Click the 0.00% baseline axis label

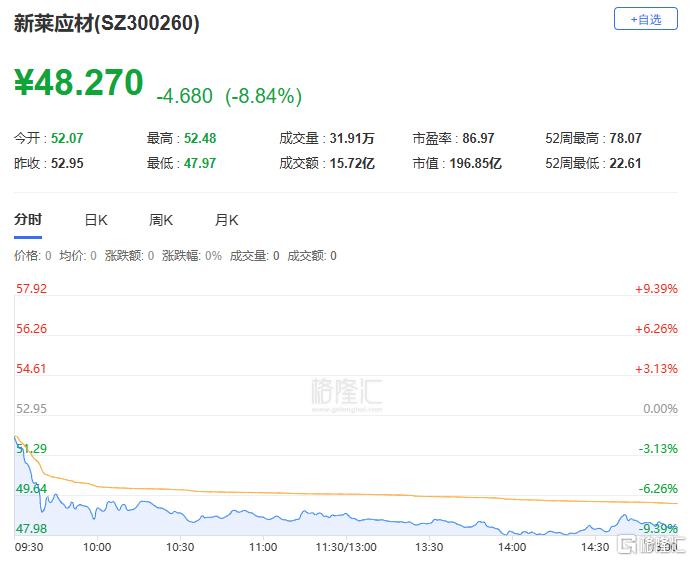pyautogui.click(x=660, y=409)
